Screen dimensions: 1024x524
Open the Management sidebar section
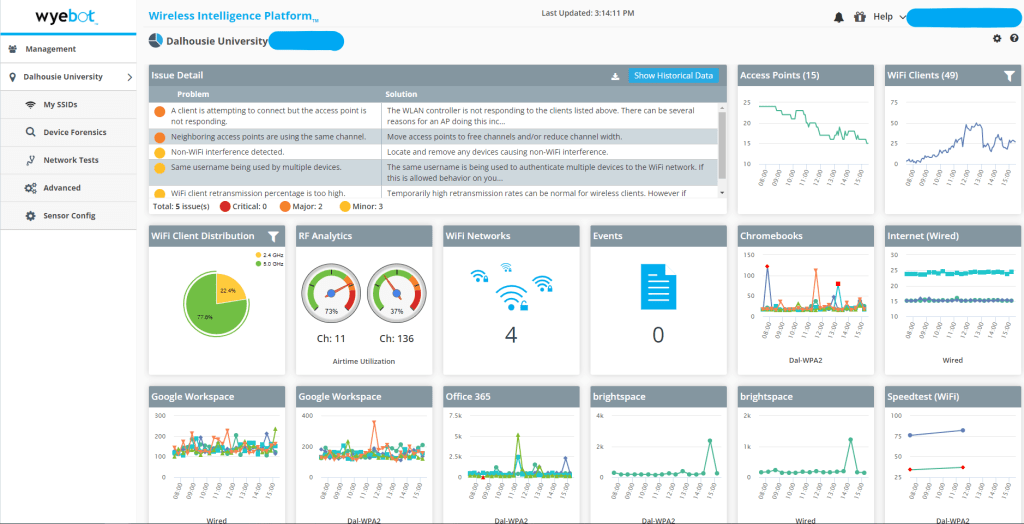coord(50,49)
